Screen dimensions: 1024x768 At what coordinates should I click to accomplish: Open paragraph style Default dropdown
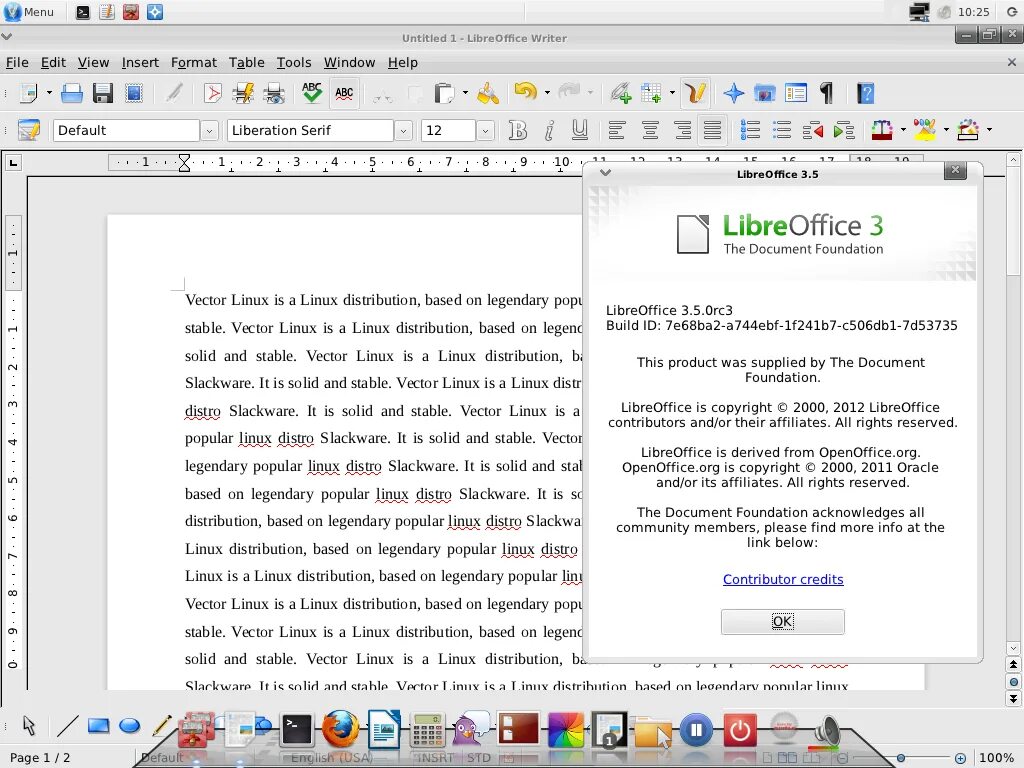pyautogui.click(x=209, y=131)
